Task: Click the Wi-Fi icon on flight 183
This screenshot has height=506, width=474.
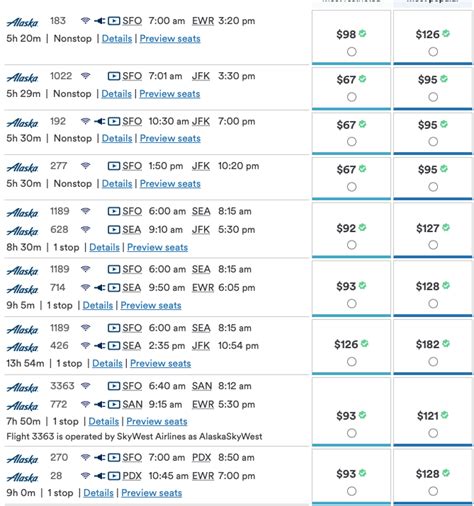Action: point(86,21)
